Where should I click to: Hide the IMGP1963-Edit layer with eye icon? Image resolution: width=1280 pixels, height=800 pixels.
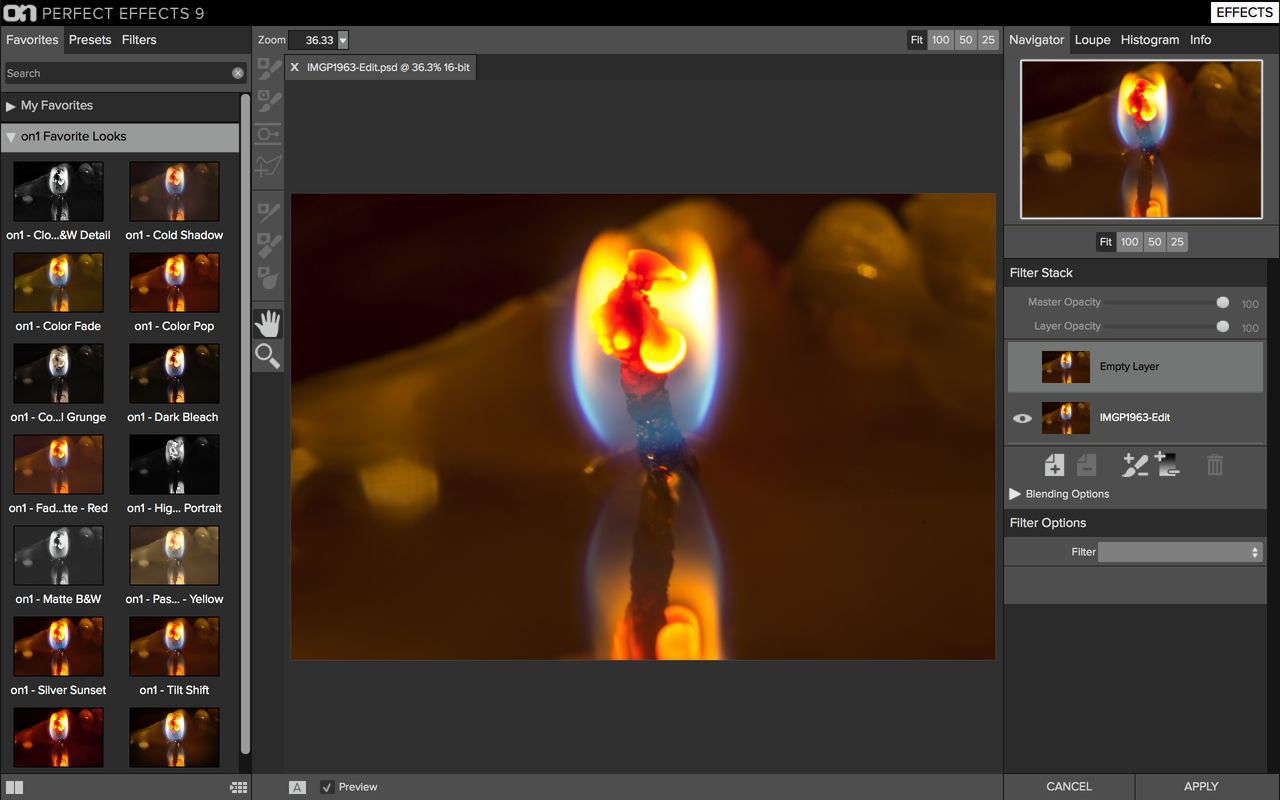point(1022,418)
